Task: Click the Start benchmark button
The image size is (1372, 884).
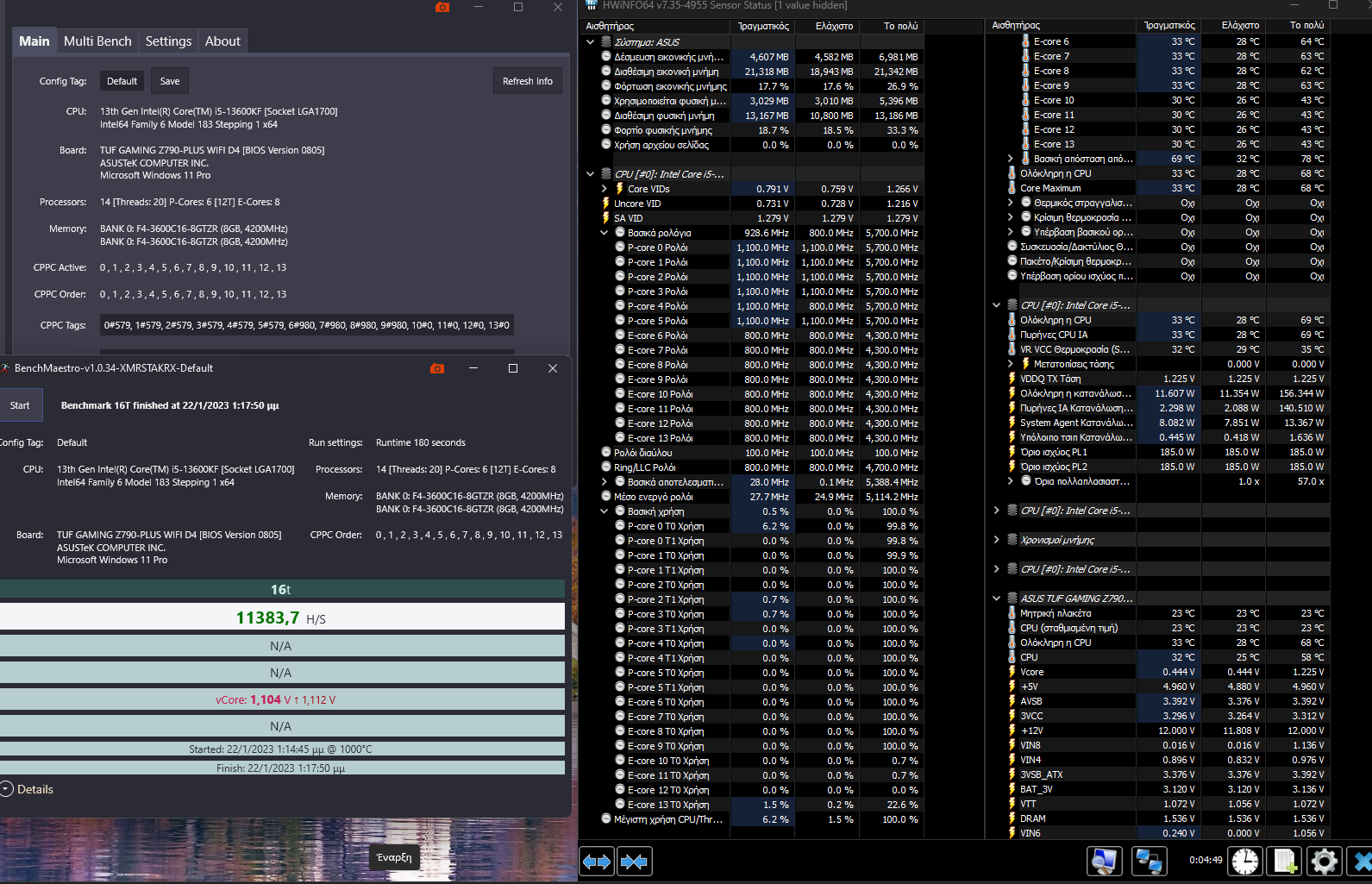Action: click(21, 405)
